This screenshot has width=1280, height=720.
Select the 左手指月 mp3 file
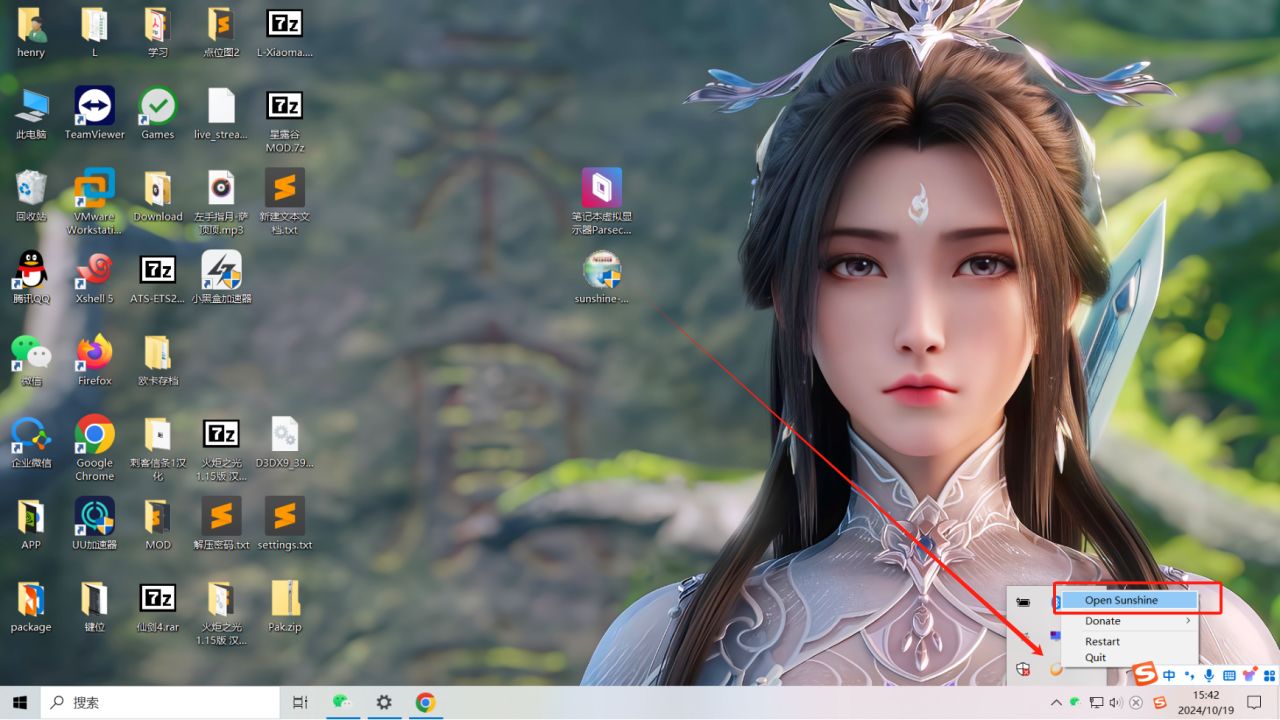pos(221,203)
